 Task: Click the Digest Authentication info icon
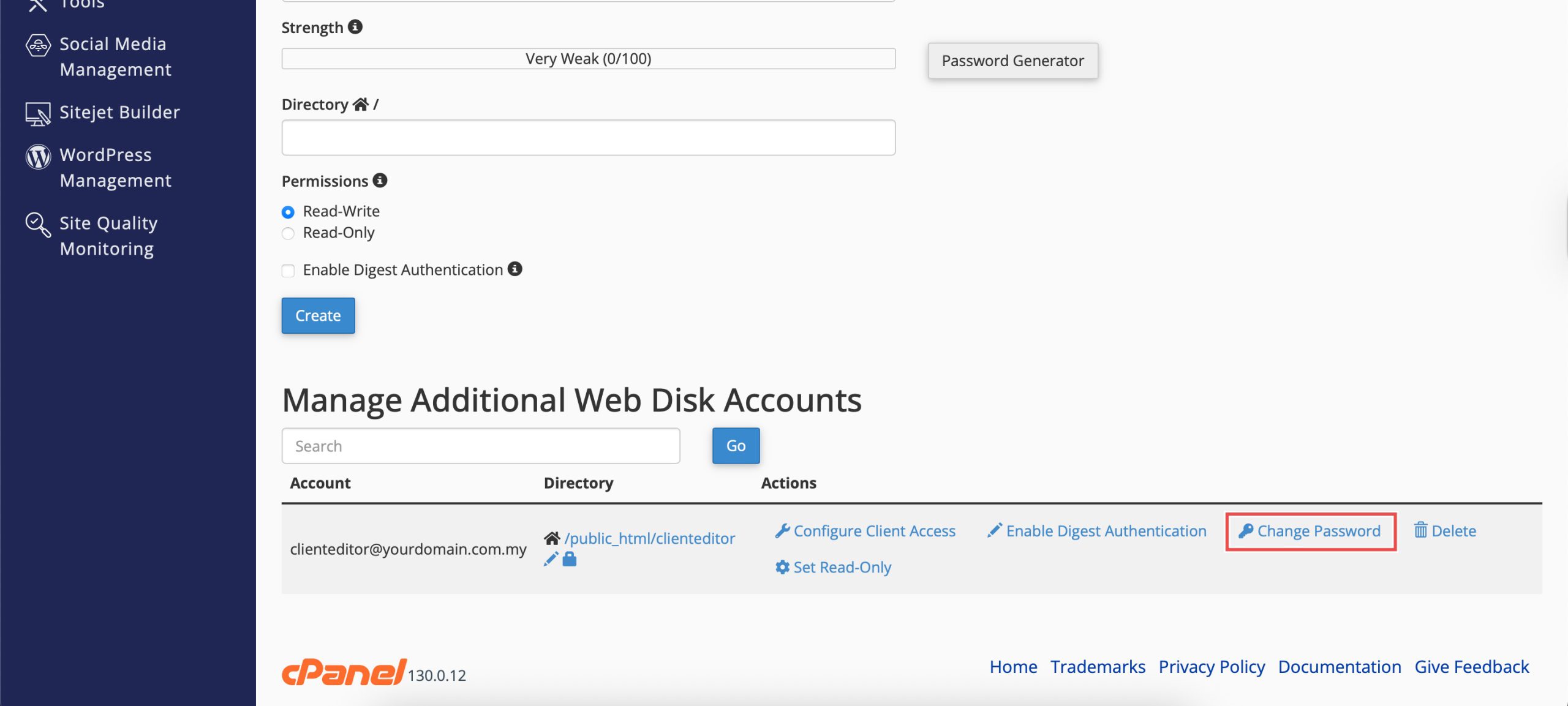(x=515, y=269)
